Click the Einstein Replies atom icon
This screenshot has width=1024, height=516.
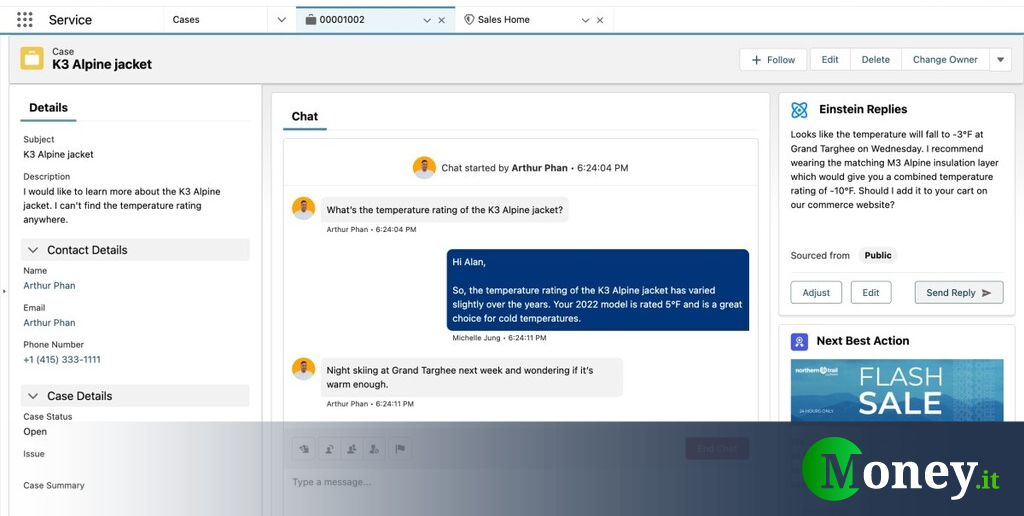799,110
